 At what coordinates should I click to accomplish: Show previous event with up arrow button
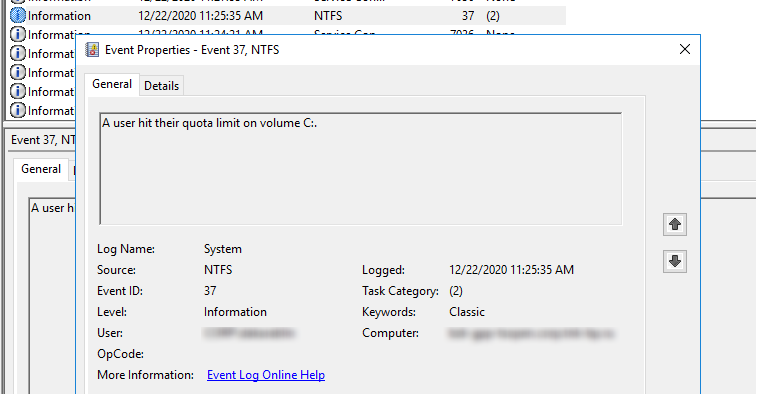point(674,225)
